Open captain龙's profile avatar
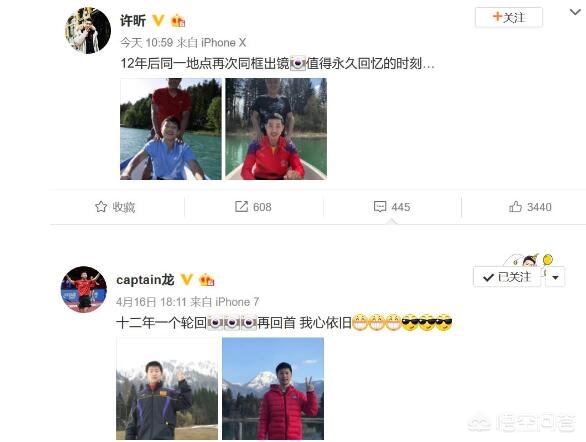Screen dimensions: 586x442 [84, 289]
